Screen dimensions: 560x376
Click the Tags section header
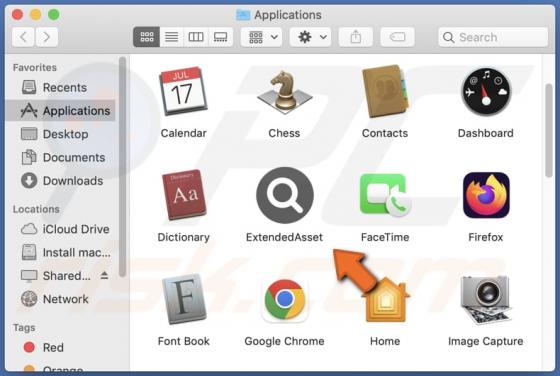pyautogui.click(x=24, y=328)
